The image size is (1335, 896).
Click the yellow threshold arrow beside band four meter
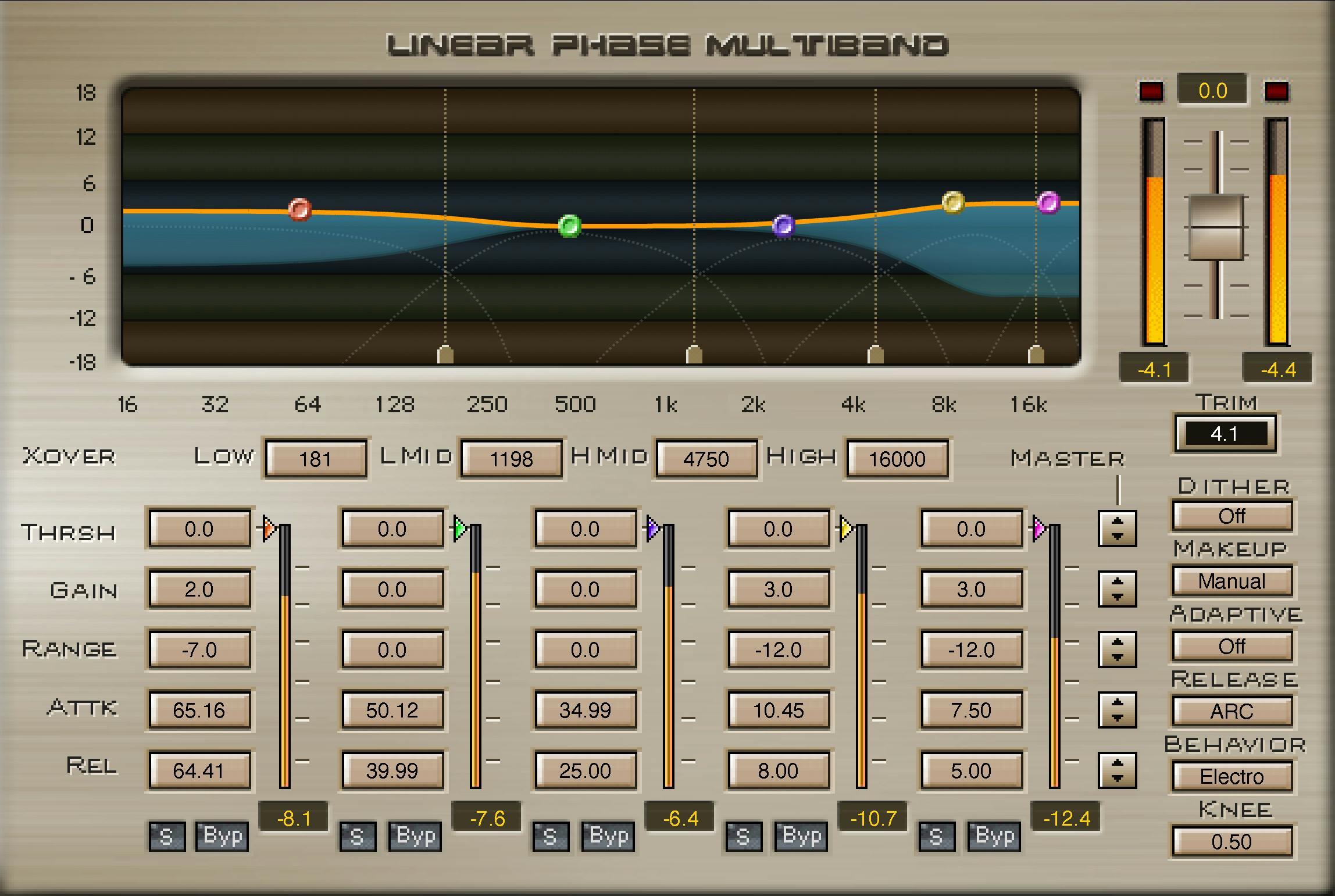pyautogui.click(x=846, y=529)
